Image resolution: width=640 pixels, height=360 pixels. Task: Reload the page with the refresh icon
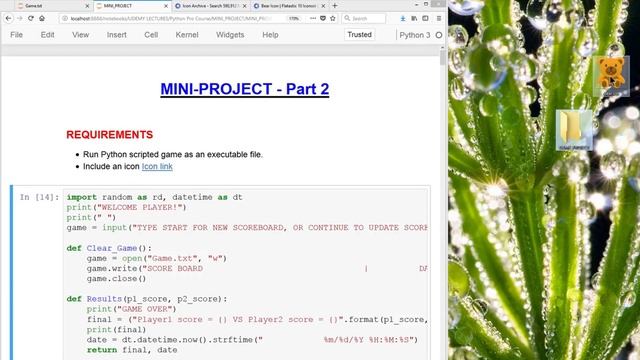[31, 18]
